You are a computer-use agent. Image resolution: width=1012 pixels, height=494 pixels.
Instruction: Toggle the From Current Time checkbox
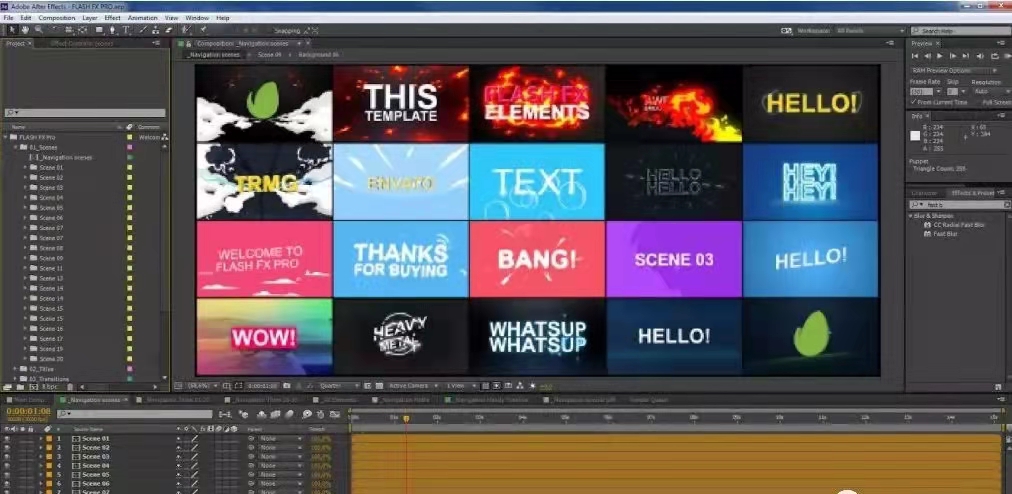point(913,102)
